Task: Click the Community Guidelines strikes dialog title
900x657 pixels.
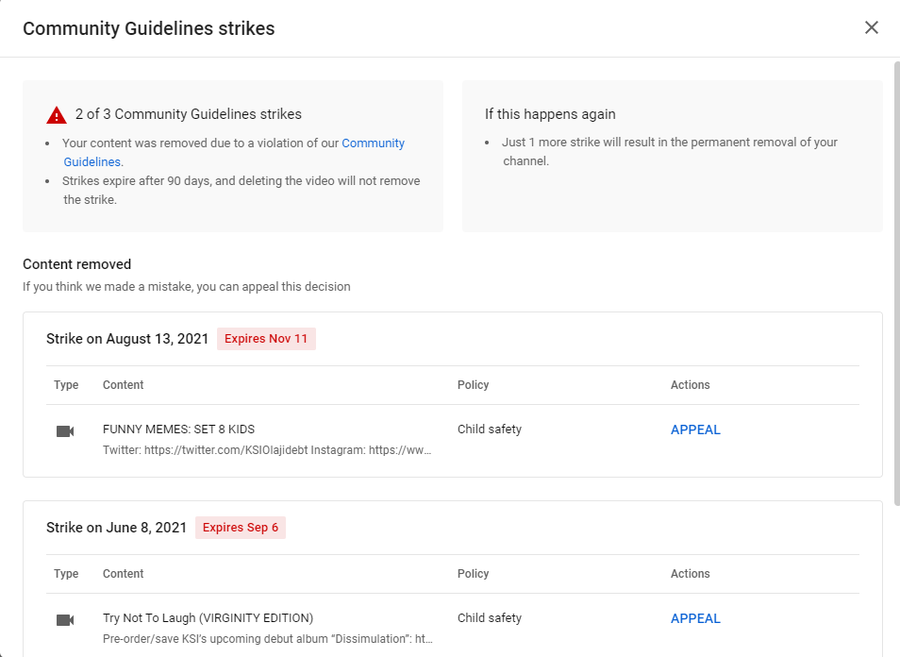Action: (149, 28)
